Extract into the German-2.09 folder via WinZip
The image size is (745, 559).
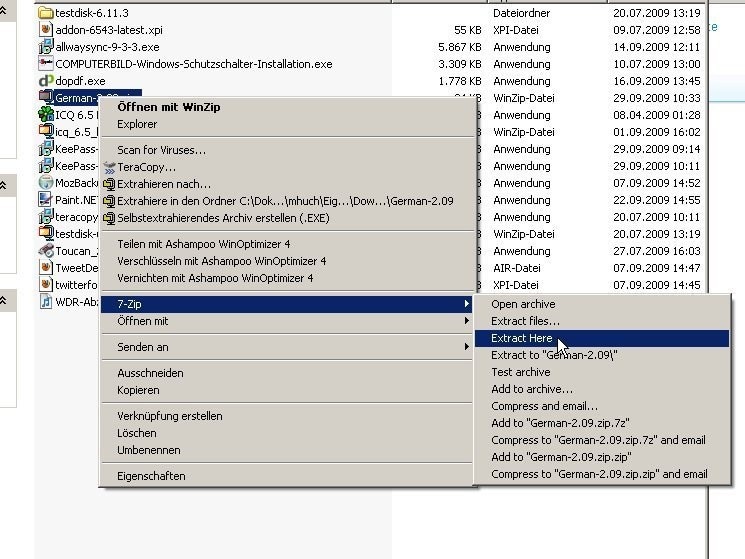285,201
